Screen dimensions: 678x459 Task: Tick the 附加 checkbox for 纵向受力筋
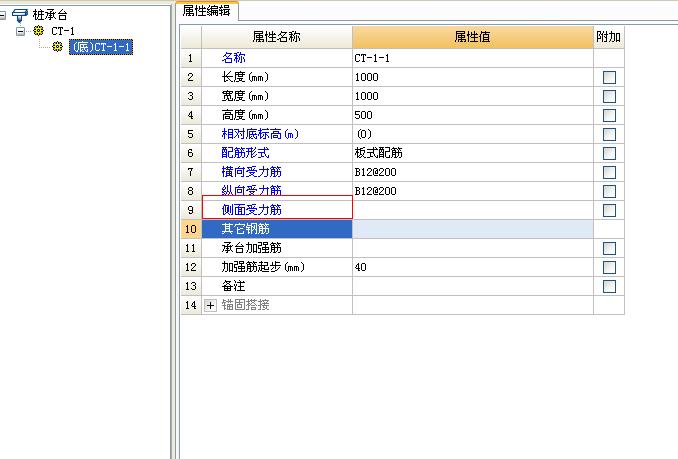tap(609, 191)
